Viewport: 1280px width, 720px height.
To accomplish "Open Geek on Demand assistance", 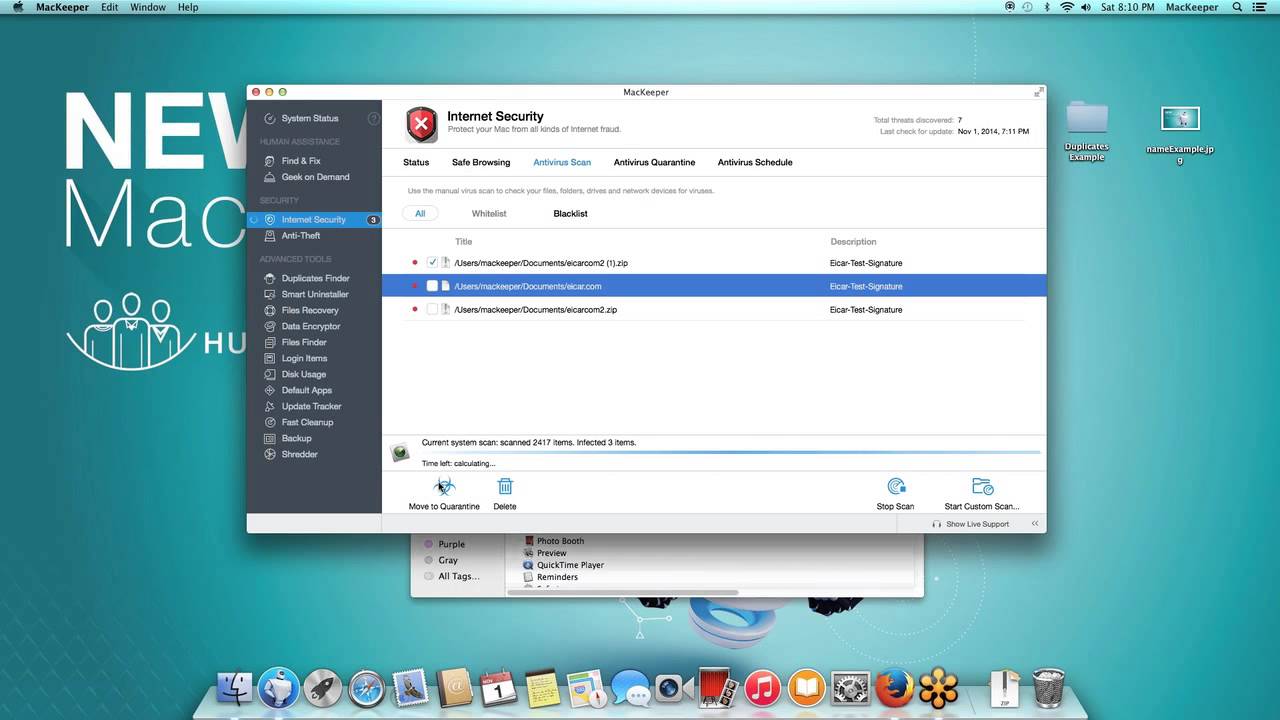I will [x=315, y=177].
